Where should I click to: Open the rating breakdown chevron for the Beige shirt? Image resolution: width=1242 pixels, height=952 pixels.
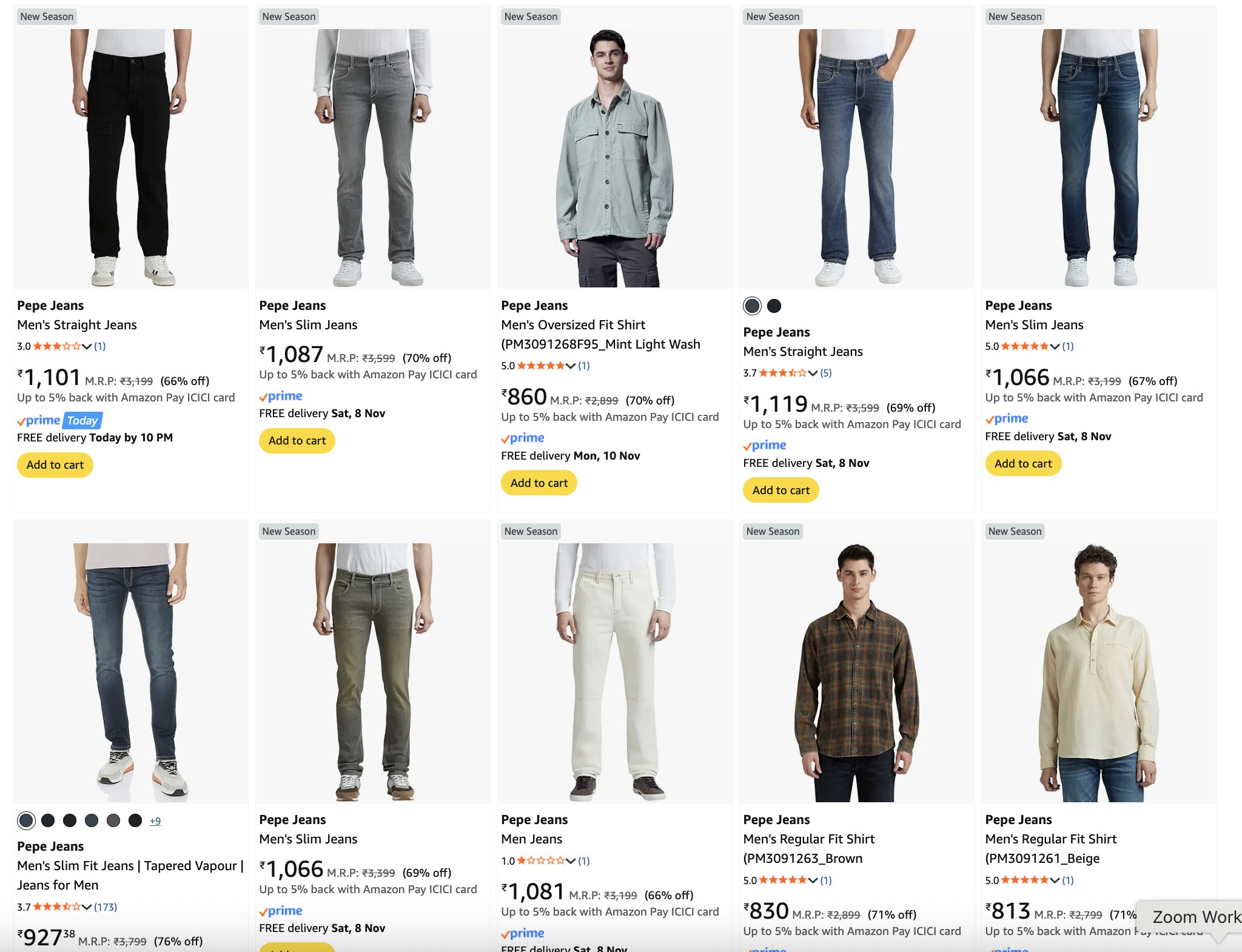click(1055, 880)
